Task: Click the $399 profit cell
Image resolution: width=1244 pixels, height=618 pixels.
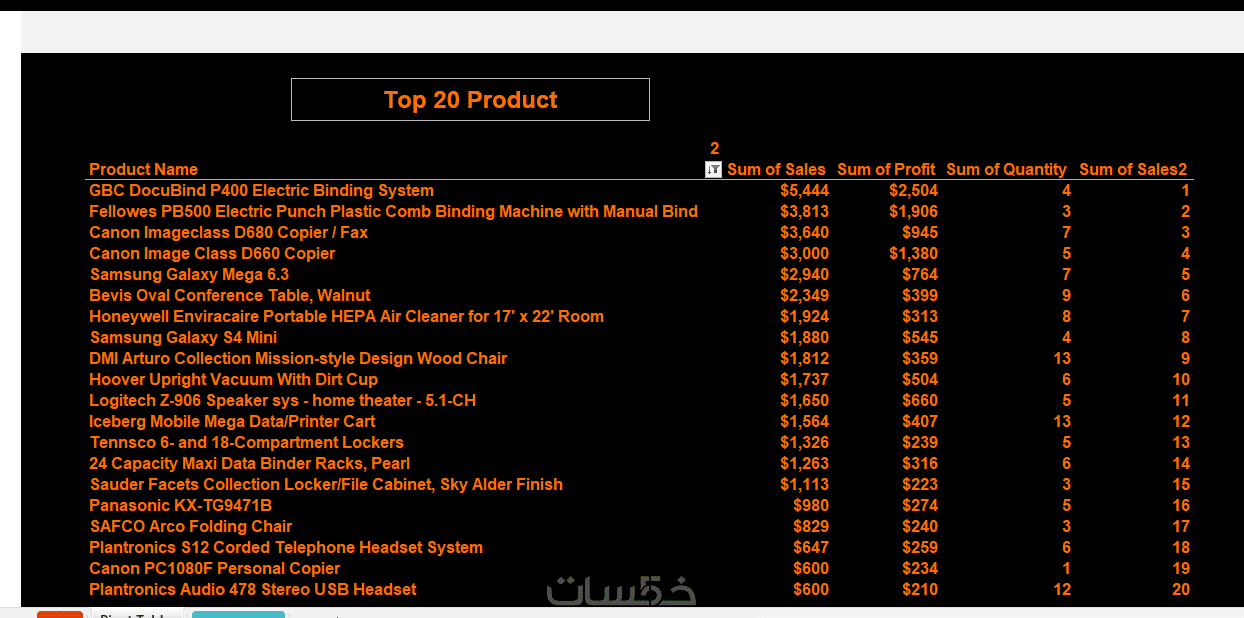Action: [920, 296]
